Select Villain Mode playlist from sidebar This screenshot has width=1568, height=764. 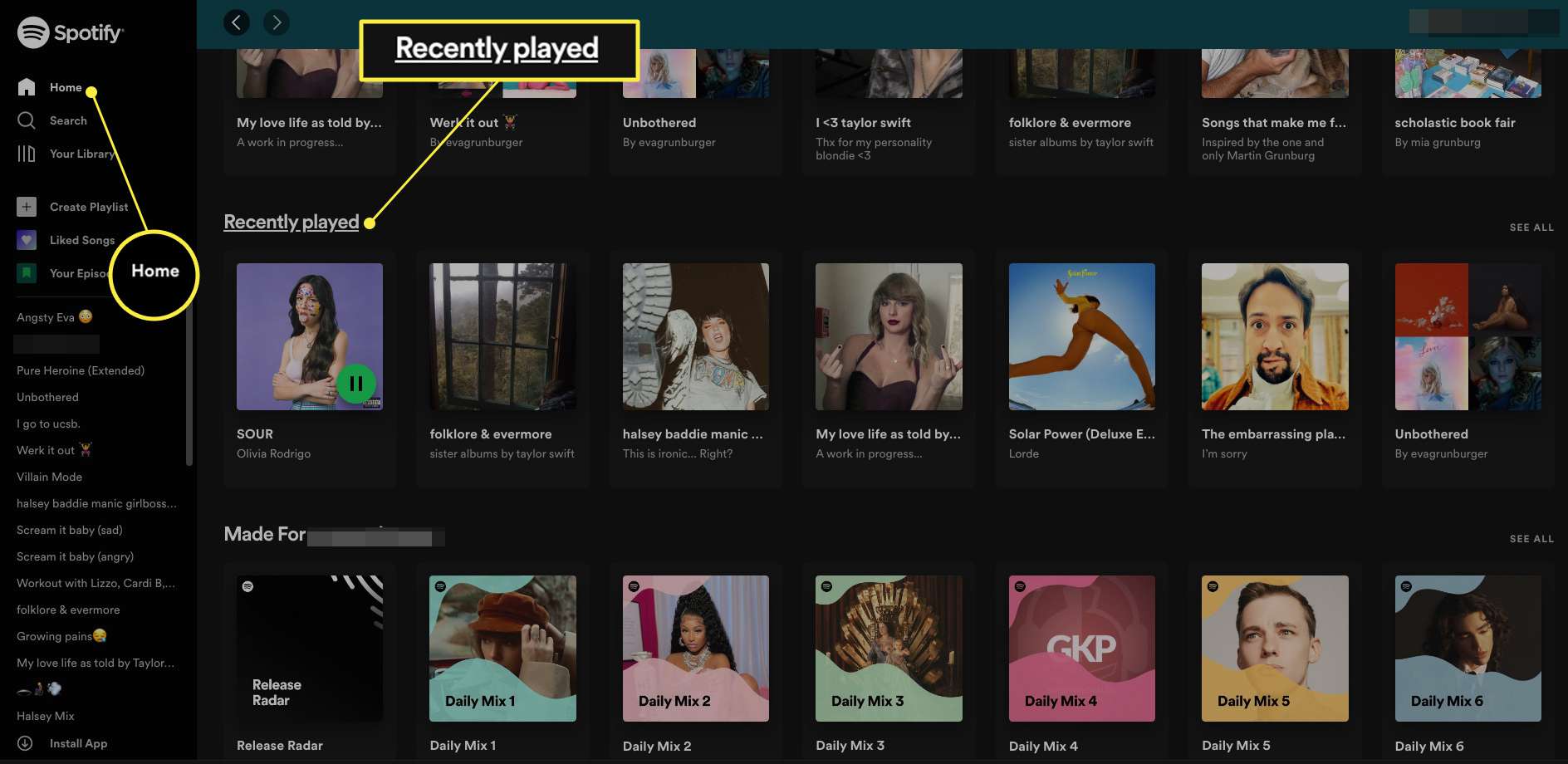50,477
